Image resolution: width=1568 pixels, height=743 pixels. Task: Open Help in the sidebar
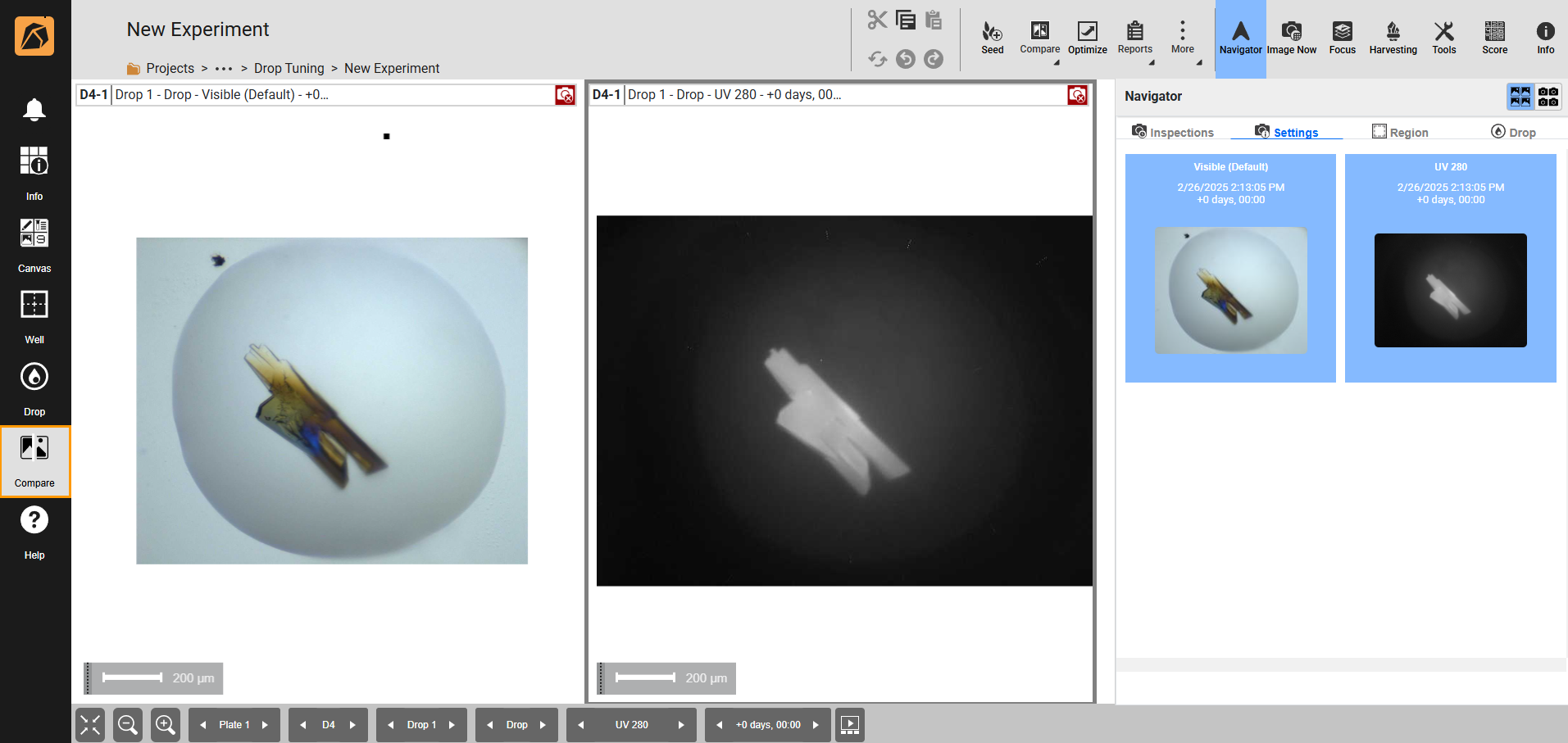tap(34, 532)
